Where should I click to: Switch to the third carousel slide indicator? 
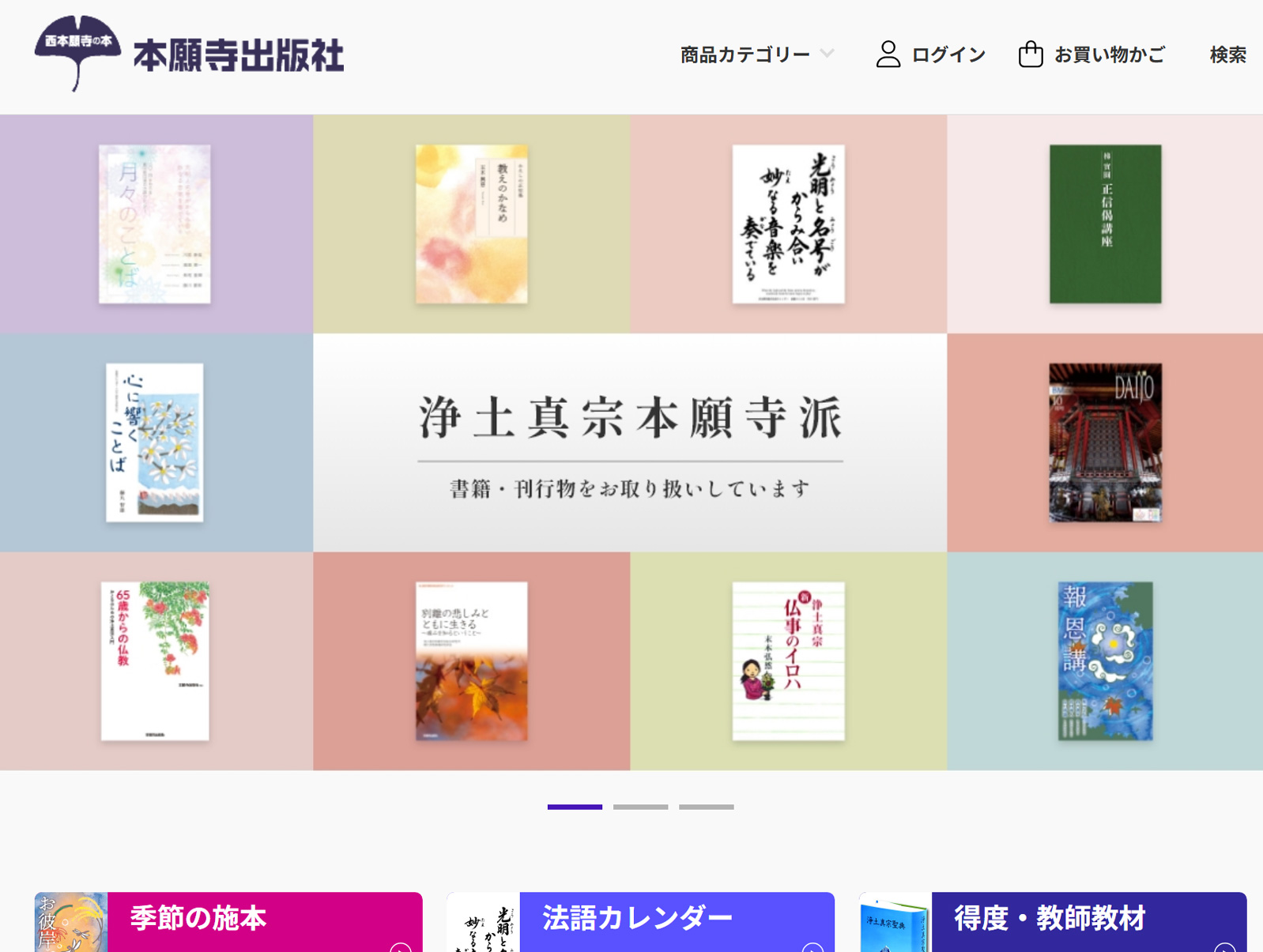[x=707, y=807]
